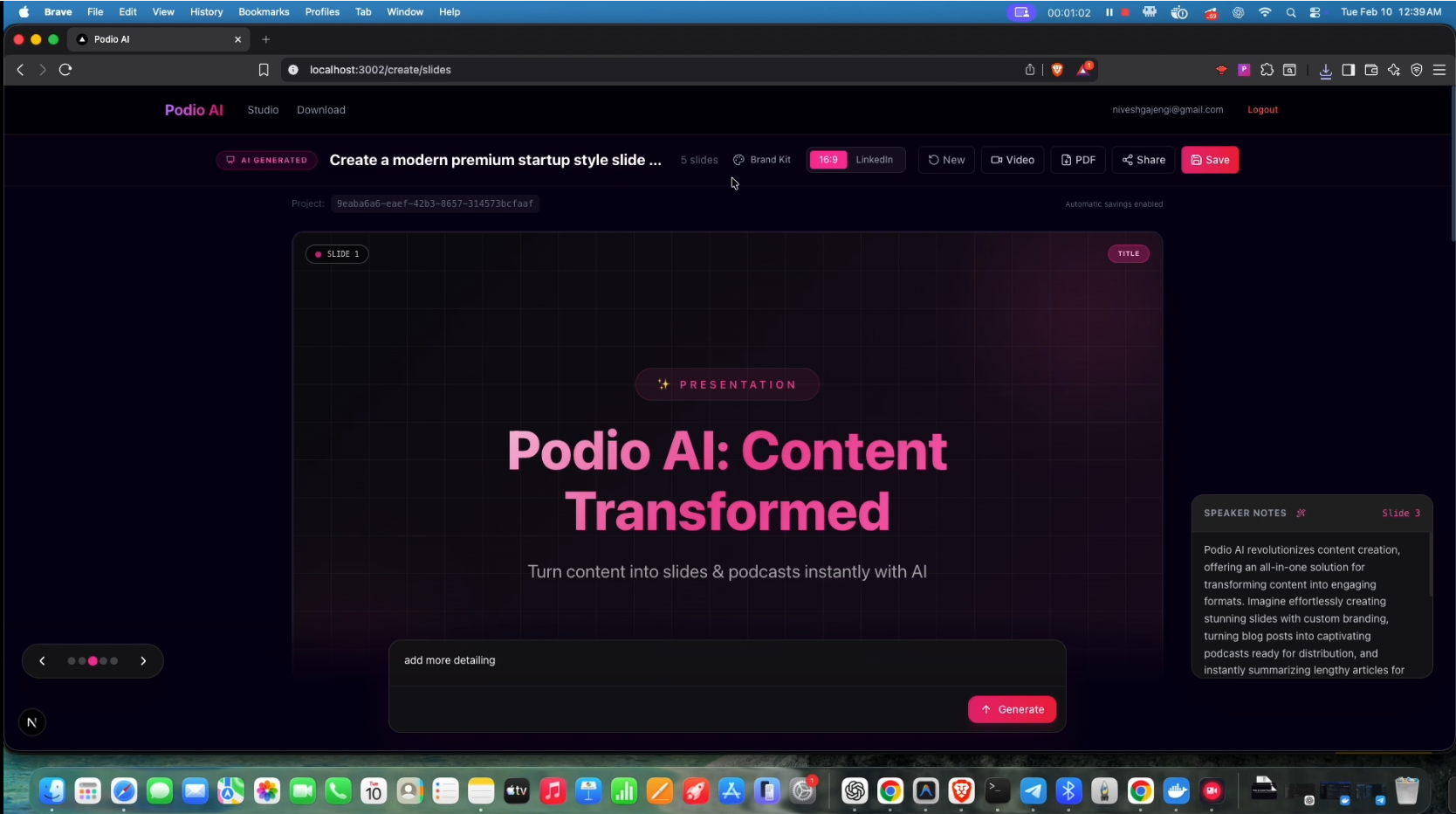Open Docker Desktop from the Dock
The height and width of the screenshot is (814, 1456).
tap(1177, 791)
